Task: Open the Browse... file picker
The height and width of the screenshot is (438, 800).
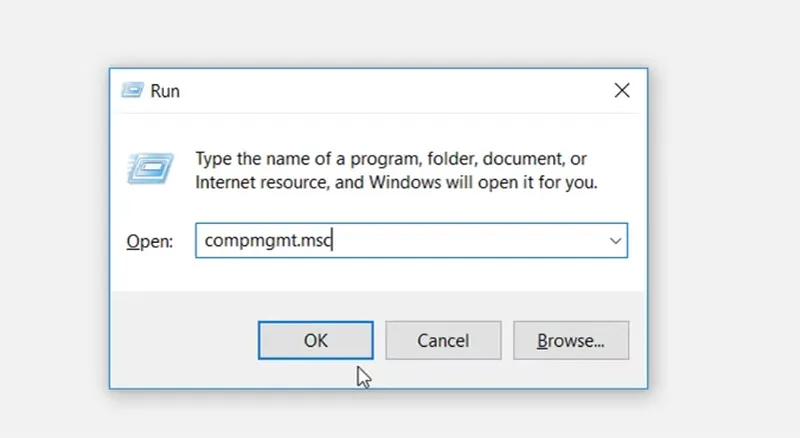Action: pos(571,340)
